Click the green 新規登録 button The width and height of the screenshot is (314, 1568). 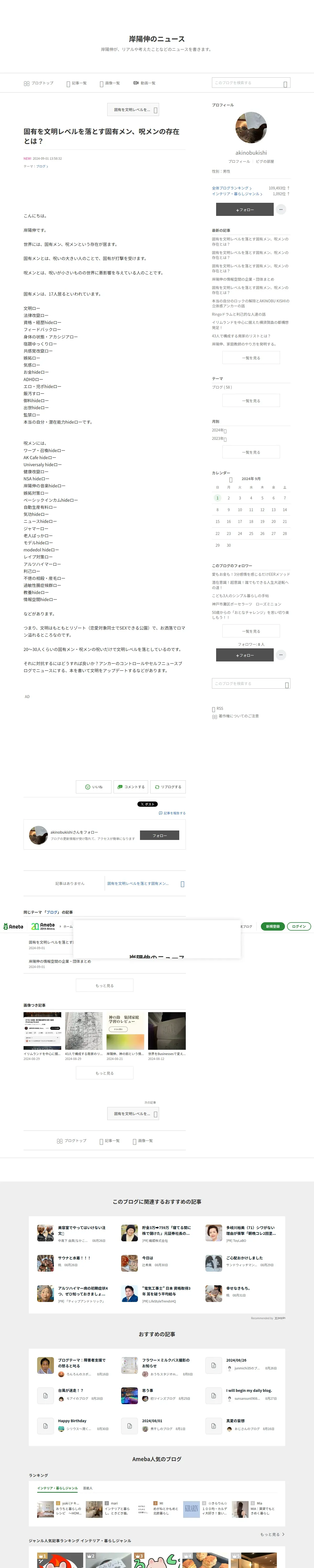(x=273, y=926)
